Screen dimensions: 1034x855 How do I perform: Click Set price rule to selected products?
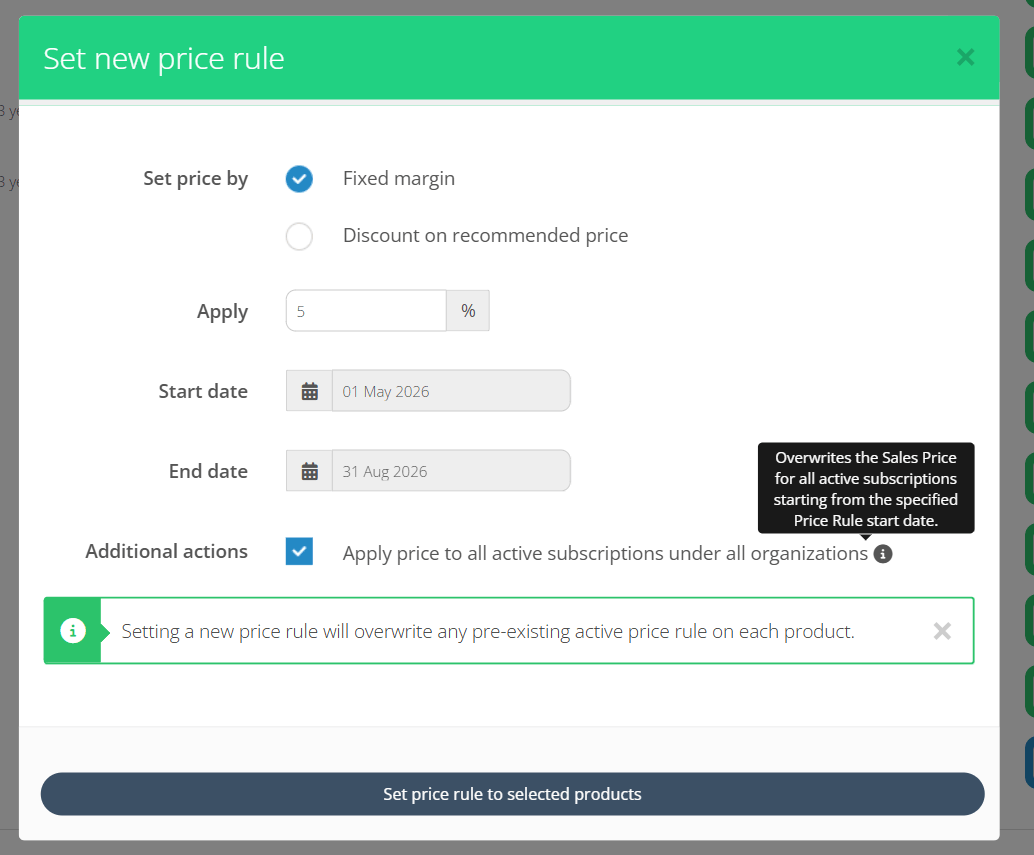point(512,793)
